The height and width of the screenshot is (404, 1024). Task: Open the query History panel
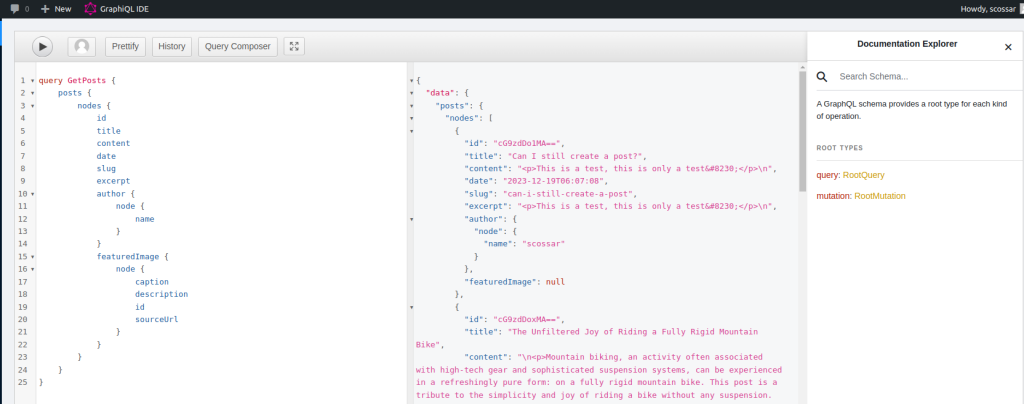172,46
